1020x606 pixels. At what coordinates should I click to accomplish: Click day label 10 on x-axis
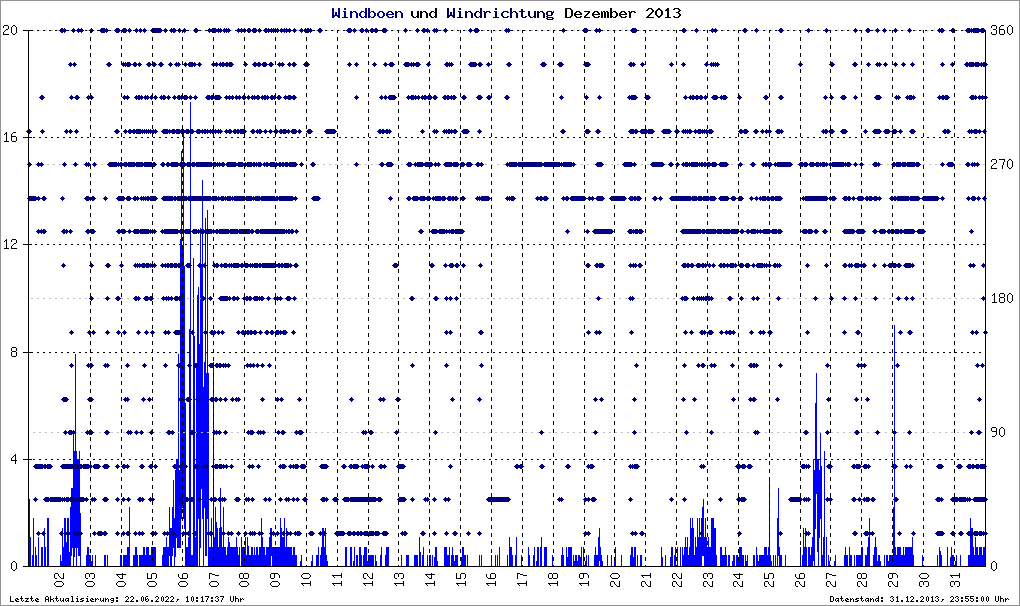[306, 579]
